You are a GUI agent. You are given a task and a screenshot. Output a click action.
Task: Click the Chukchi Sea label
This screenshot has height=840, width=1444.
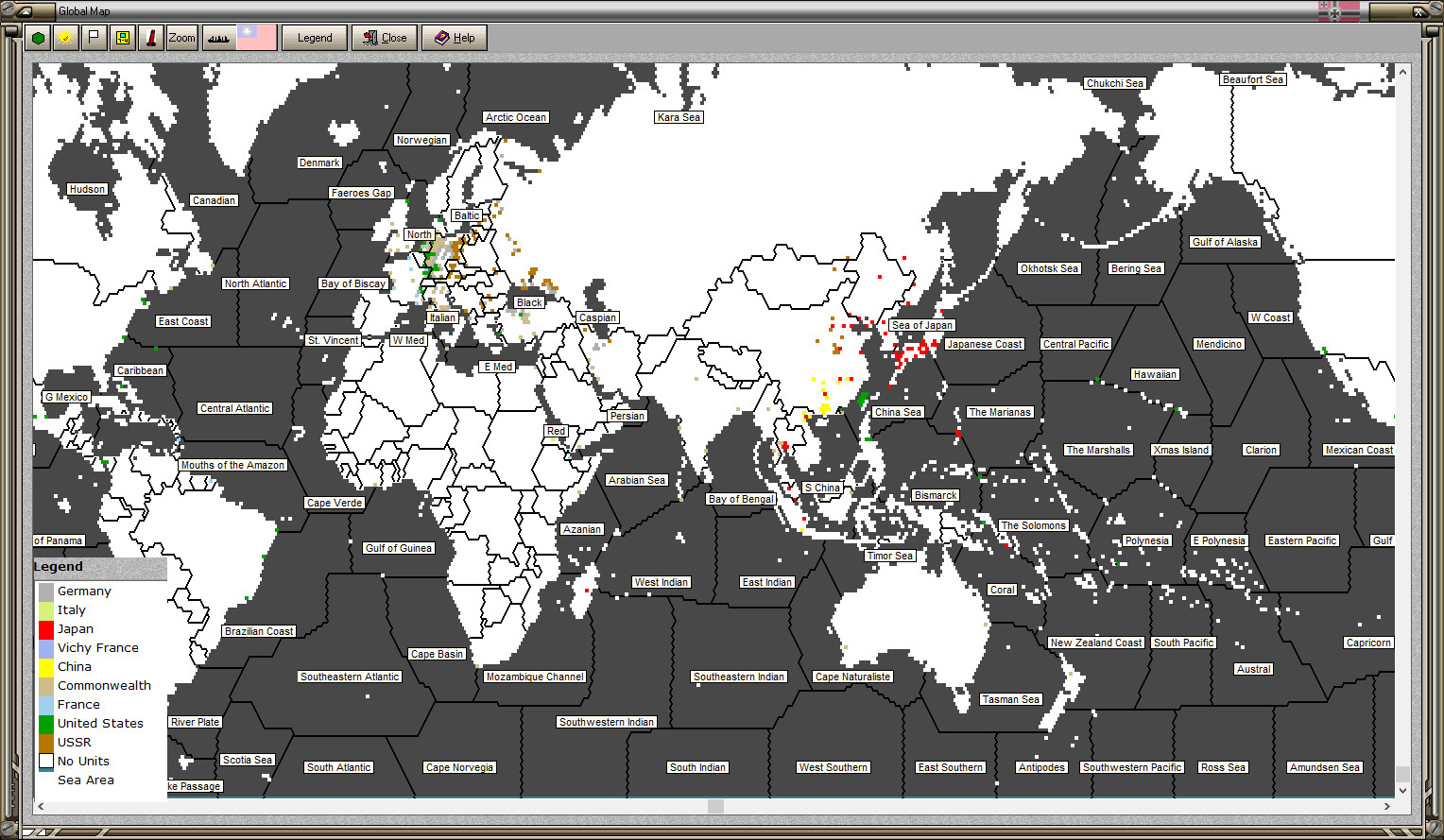click(x=1115, y=83)
